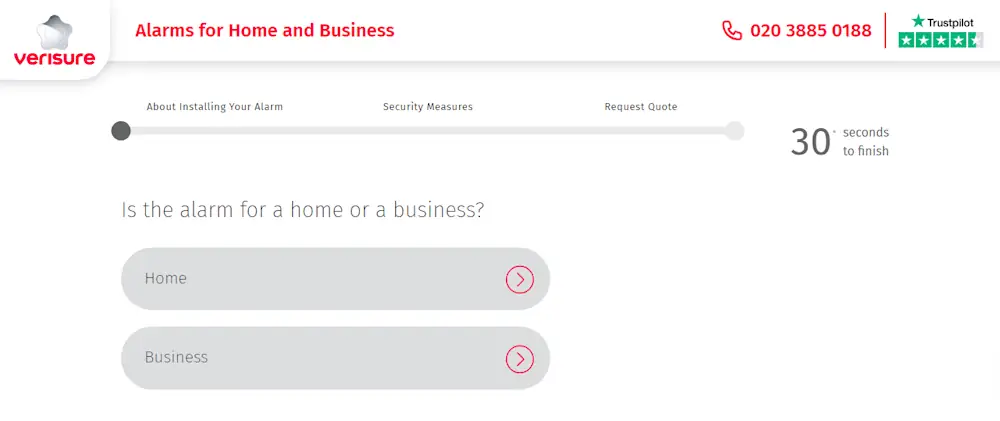Image resolution: width=1000 pixels, height=421 pixels.
Task: Click the home or business question text
Action: (x=303, y=210)
